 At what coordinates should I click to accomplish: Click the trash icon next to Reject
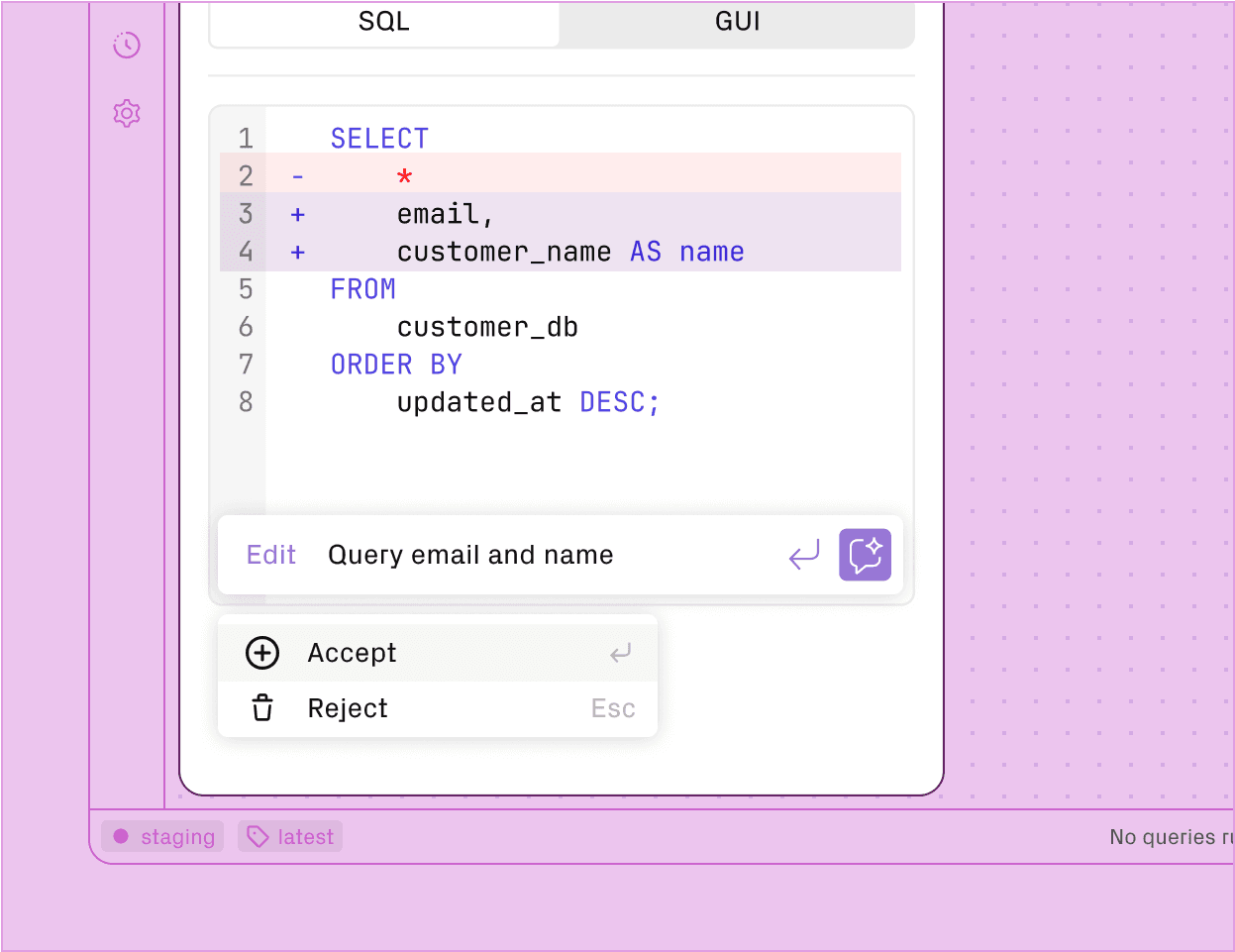[261, 707]
